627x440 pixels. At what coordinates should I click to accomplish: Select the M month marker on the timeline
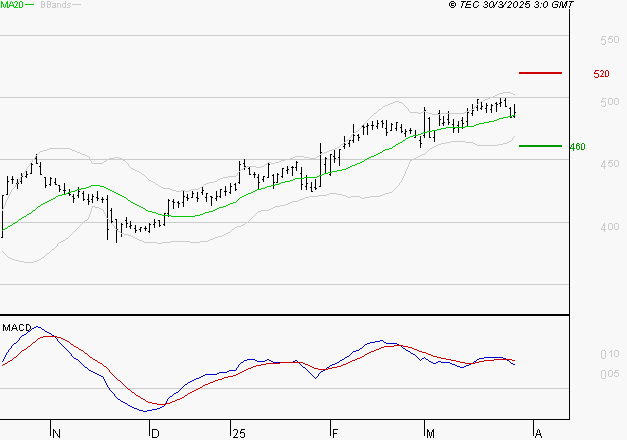(x=430, y=434)
